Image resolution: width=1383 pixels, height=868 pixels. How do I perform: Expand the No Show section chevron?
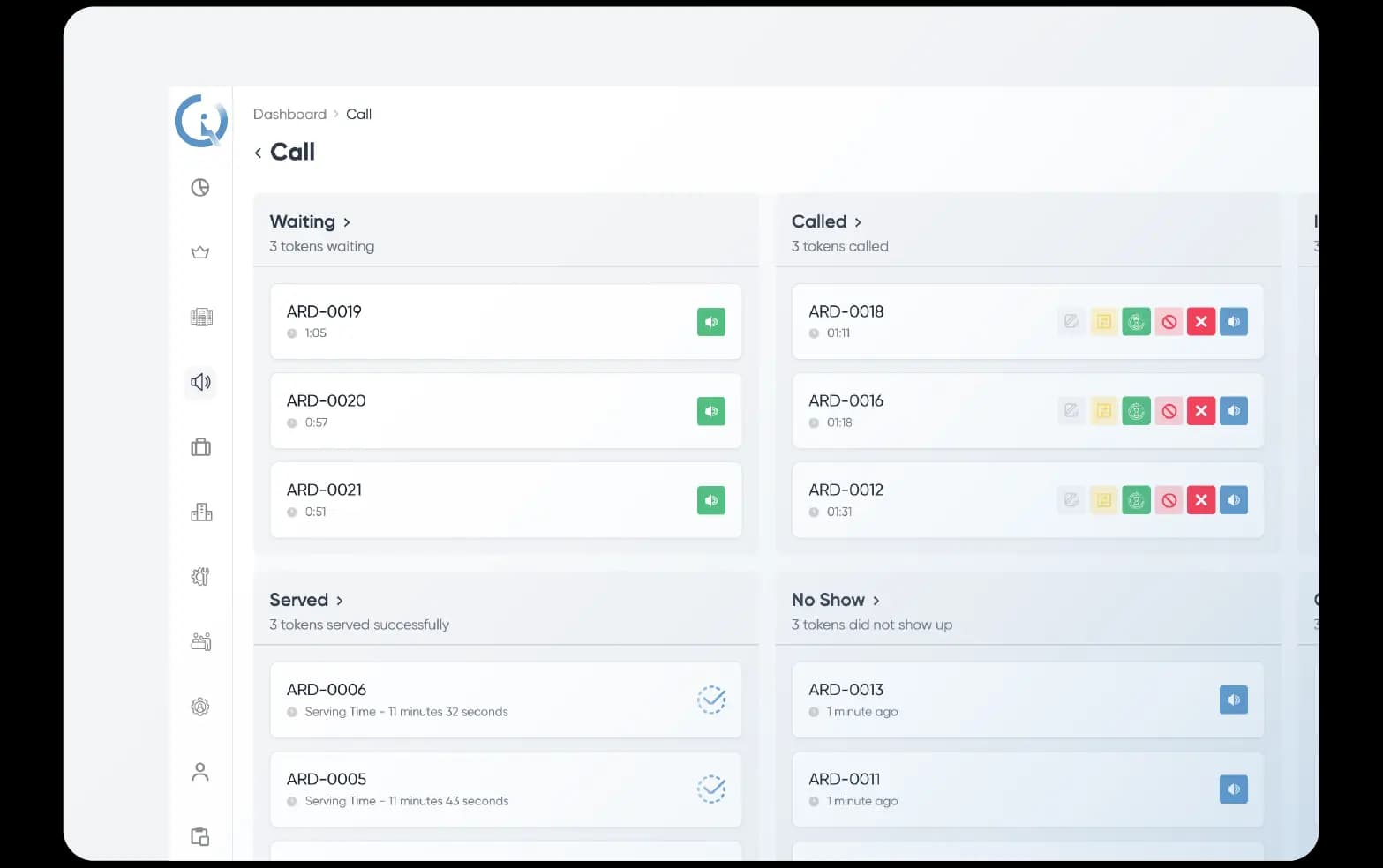[877, 600]
